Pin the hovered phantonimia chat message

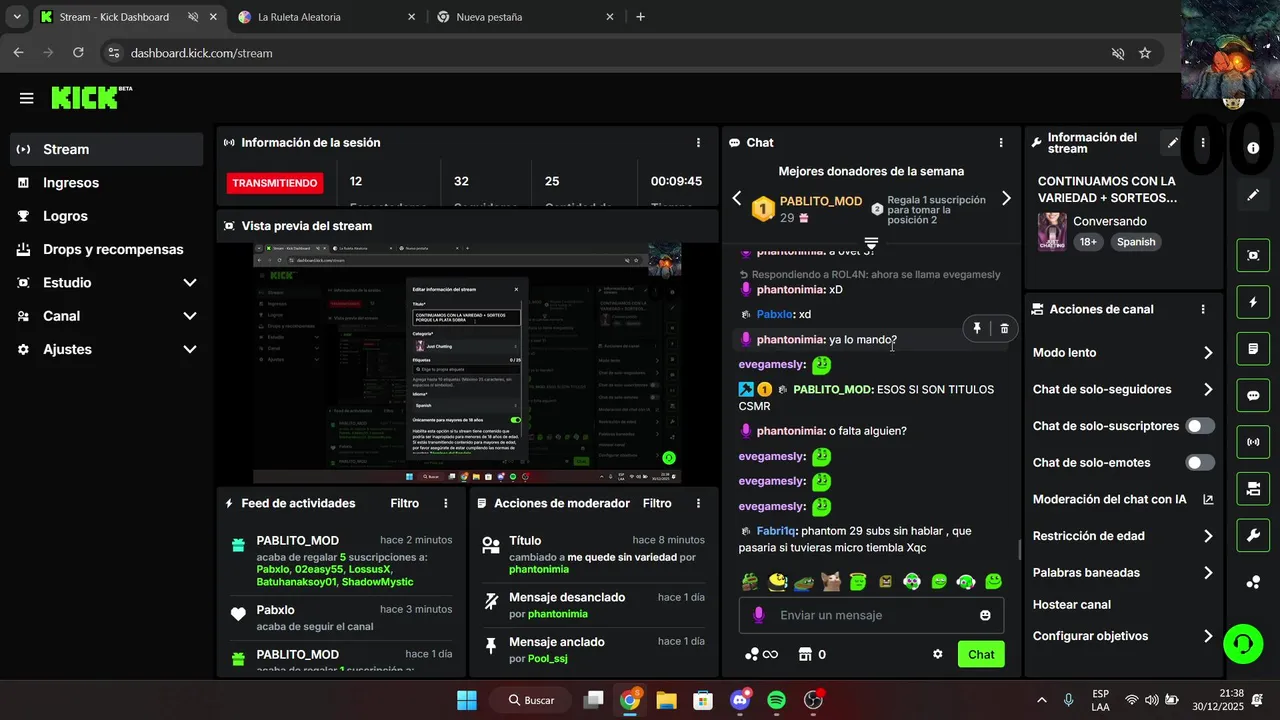pos(977,328)
